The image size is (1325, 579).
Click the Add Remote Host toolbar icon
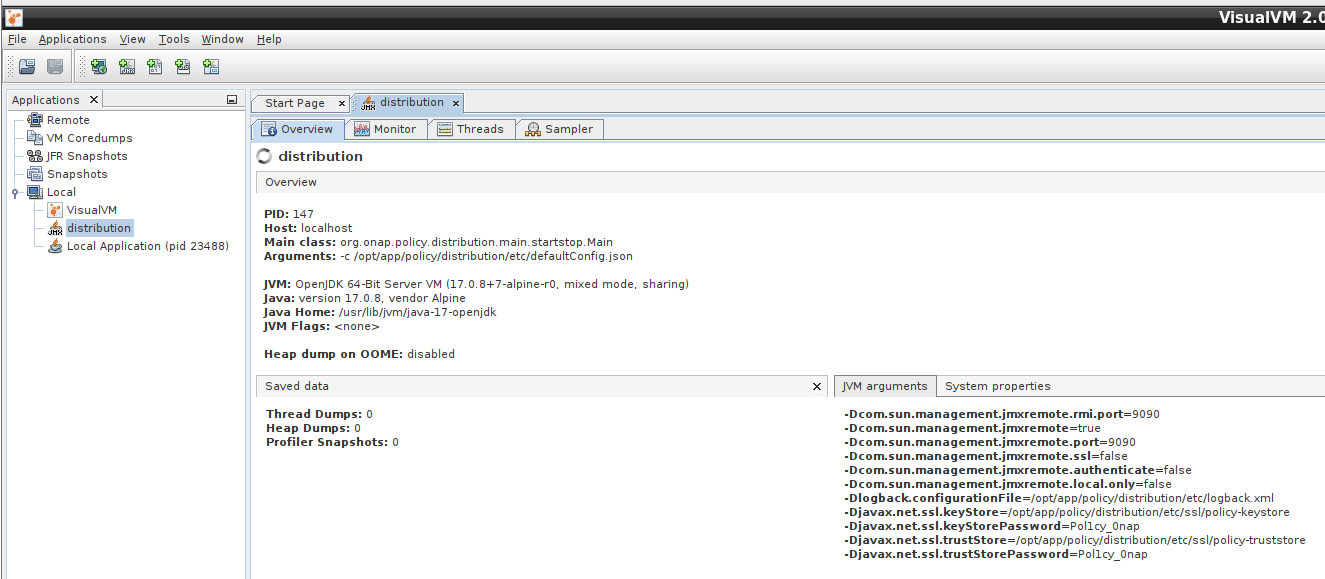(99, 67)
